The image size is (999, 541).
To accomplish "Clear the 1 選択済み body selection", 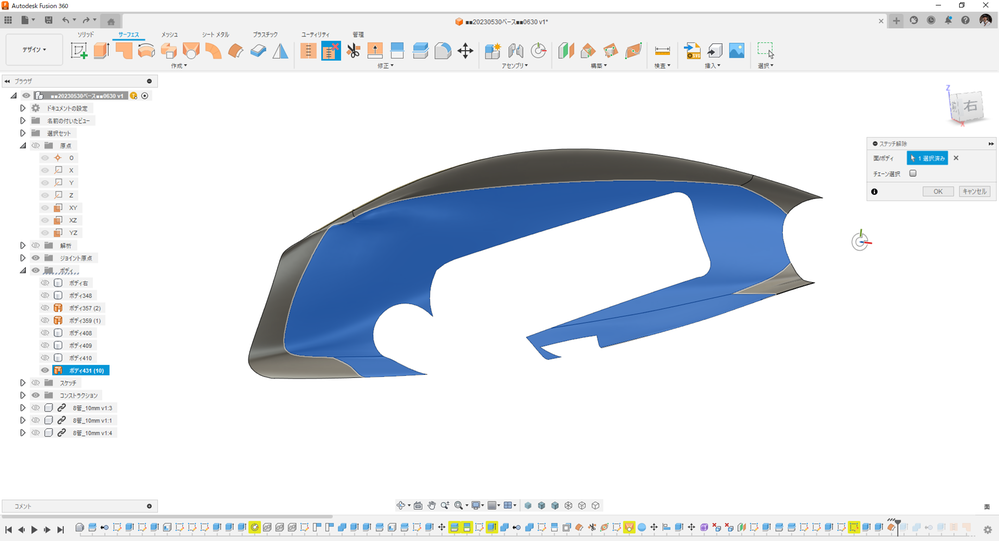I will [956, 158].
